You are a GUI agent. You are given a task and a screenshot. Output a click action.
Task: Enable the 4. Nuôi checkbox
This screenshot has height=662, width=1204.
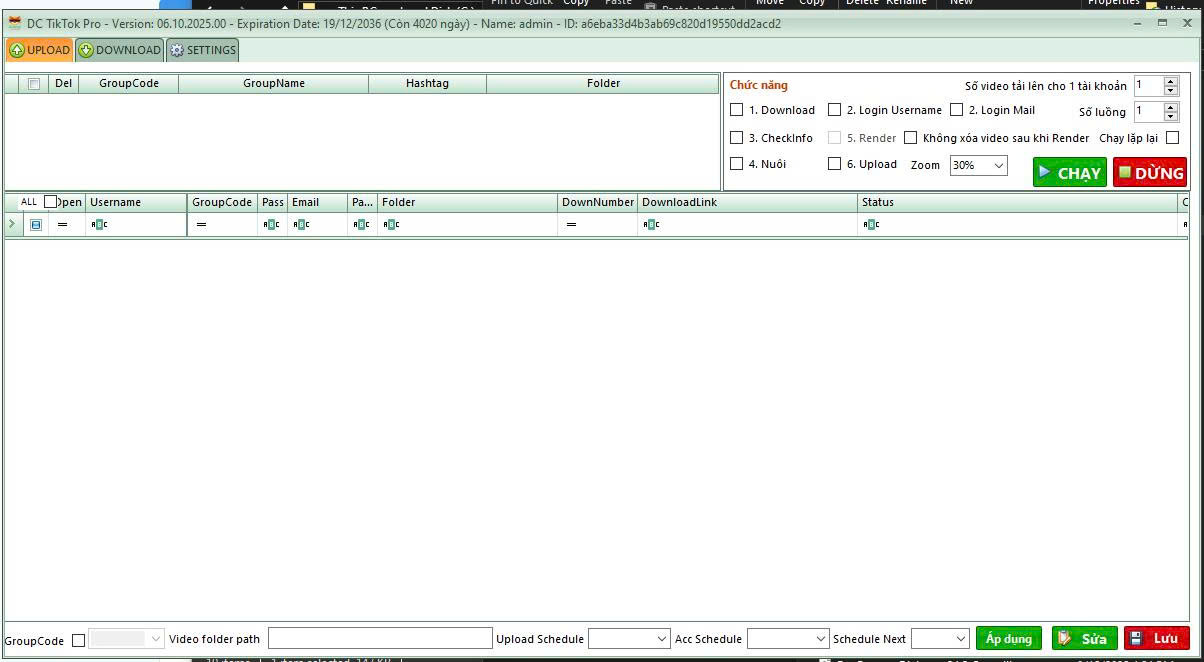(x=737, y=164)
